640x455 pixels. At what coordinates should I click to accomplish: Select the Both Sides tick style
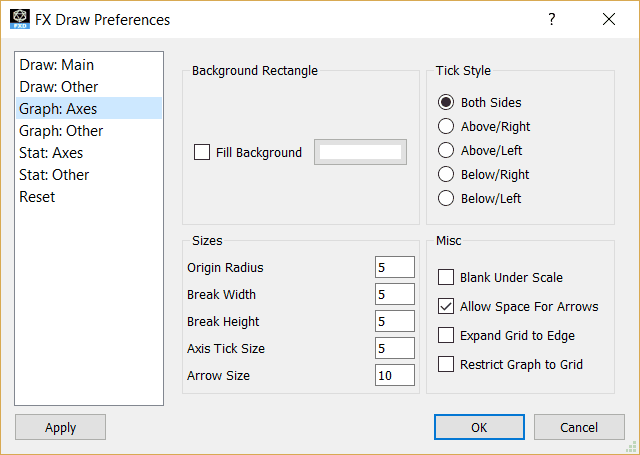click(x=446, y=102)
